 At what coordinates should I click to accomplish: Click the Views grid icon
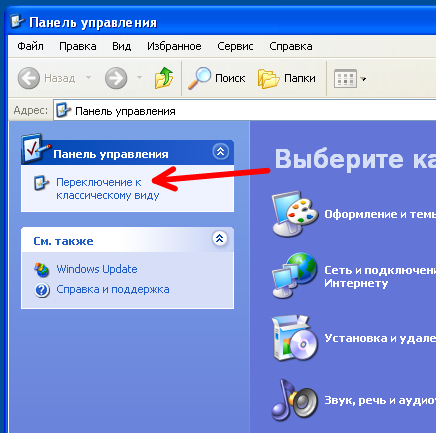coord(345,79)
